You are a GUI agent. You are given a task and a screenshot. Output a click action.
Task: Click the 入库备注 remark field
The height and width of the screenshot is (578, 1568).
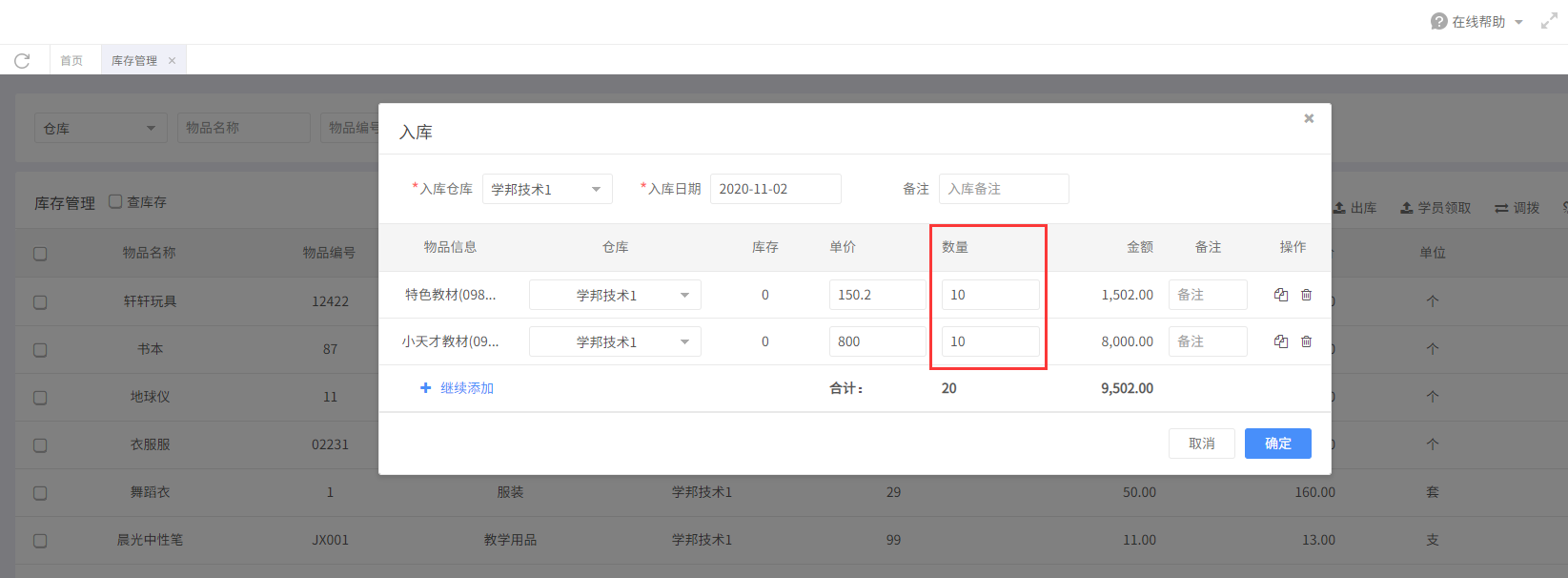(x=1004, y=189)
